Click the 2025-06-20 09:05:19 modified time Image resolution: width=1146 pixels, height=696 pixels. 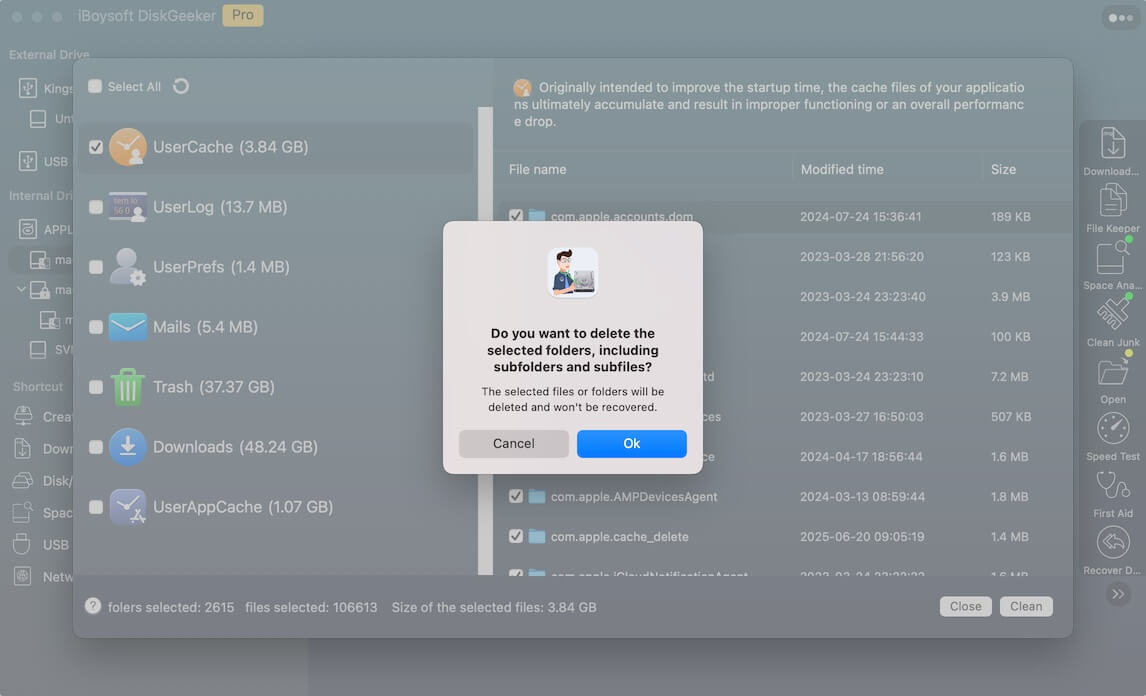pos(862,537)
